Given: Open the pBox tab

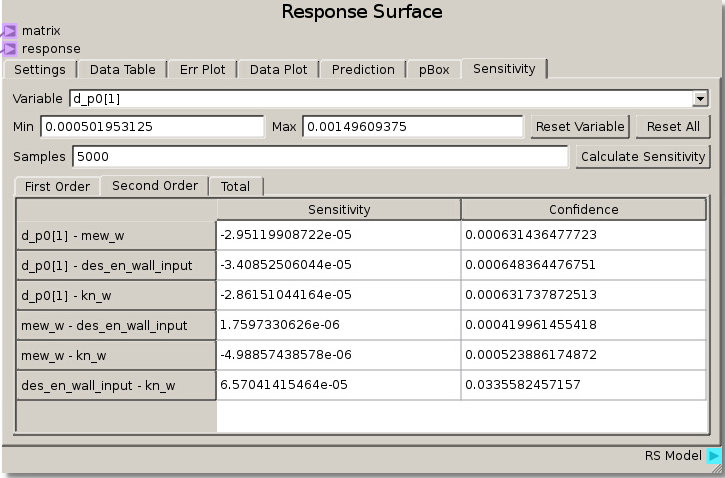Looking at the screenshot, I should 434,69.
